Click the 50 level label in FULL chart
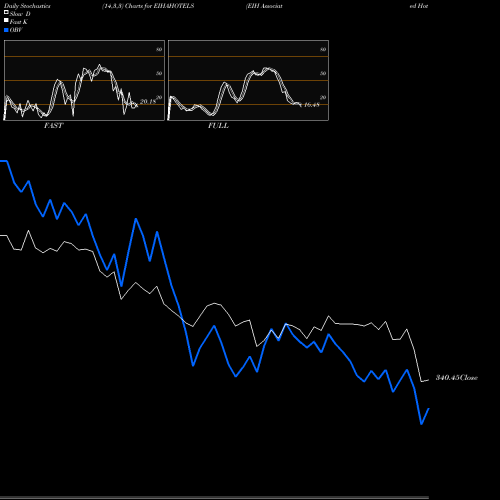This screenshot has height=500, width=500. tap(323, 73)
